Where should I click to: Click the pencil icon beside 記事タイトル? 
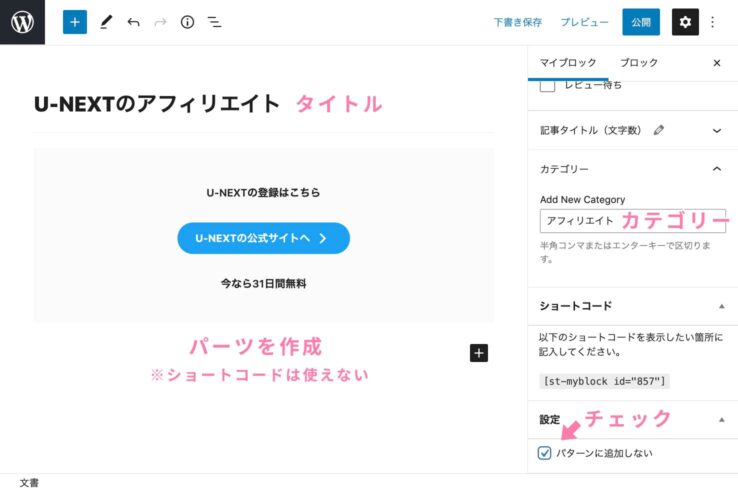point(659,130)
